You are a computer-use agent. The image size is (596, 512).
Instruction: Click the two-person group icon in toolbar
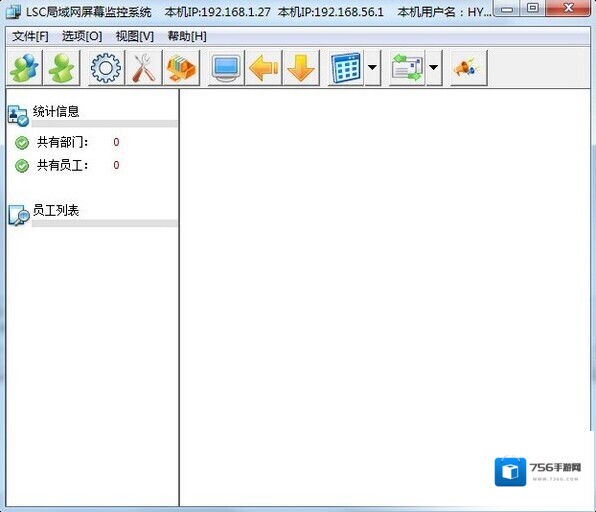(x=24, y=68)
